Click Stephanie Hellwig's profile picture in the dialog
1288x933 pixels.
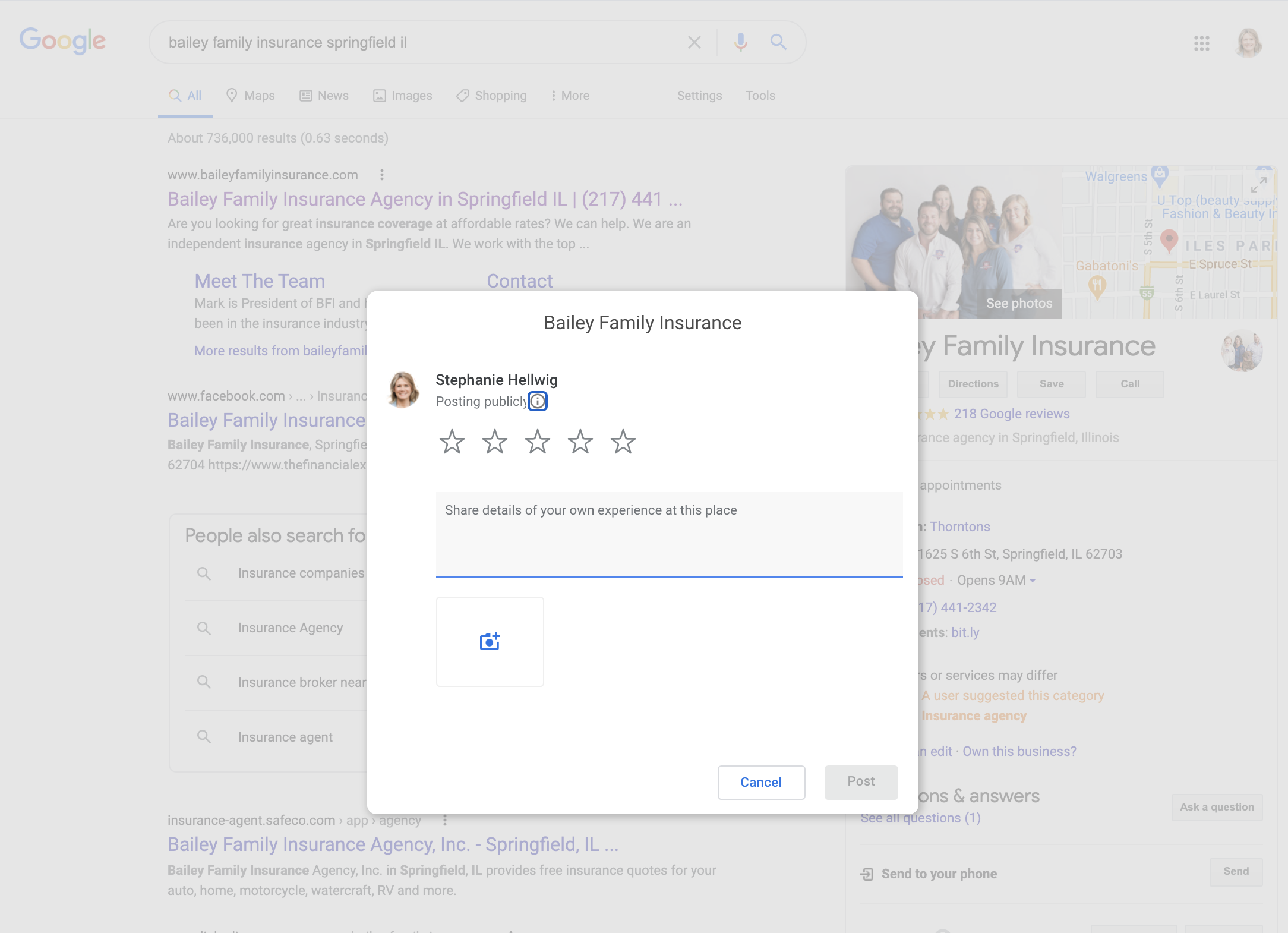click(x=403, y=390)
